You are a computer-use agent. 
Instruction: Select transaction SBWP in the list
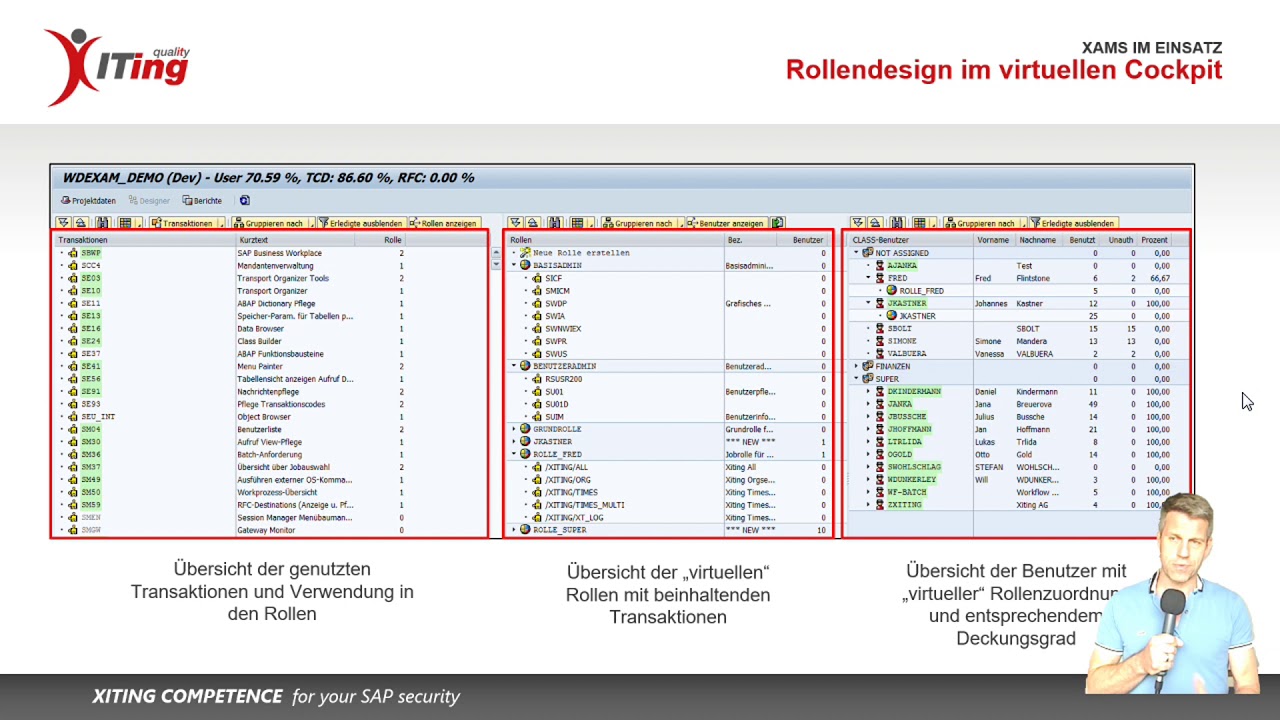click(x=91, y=253)
